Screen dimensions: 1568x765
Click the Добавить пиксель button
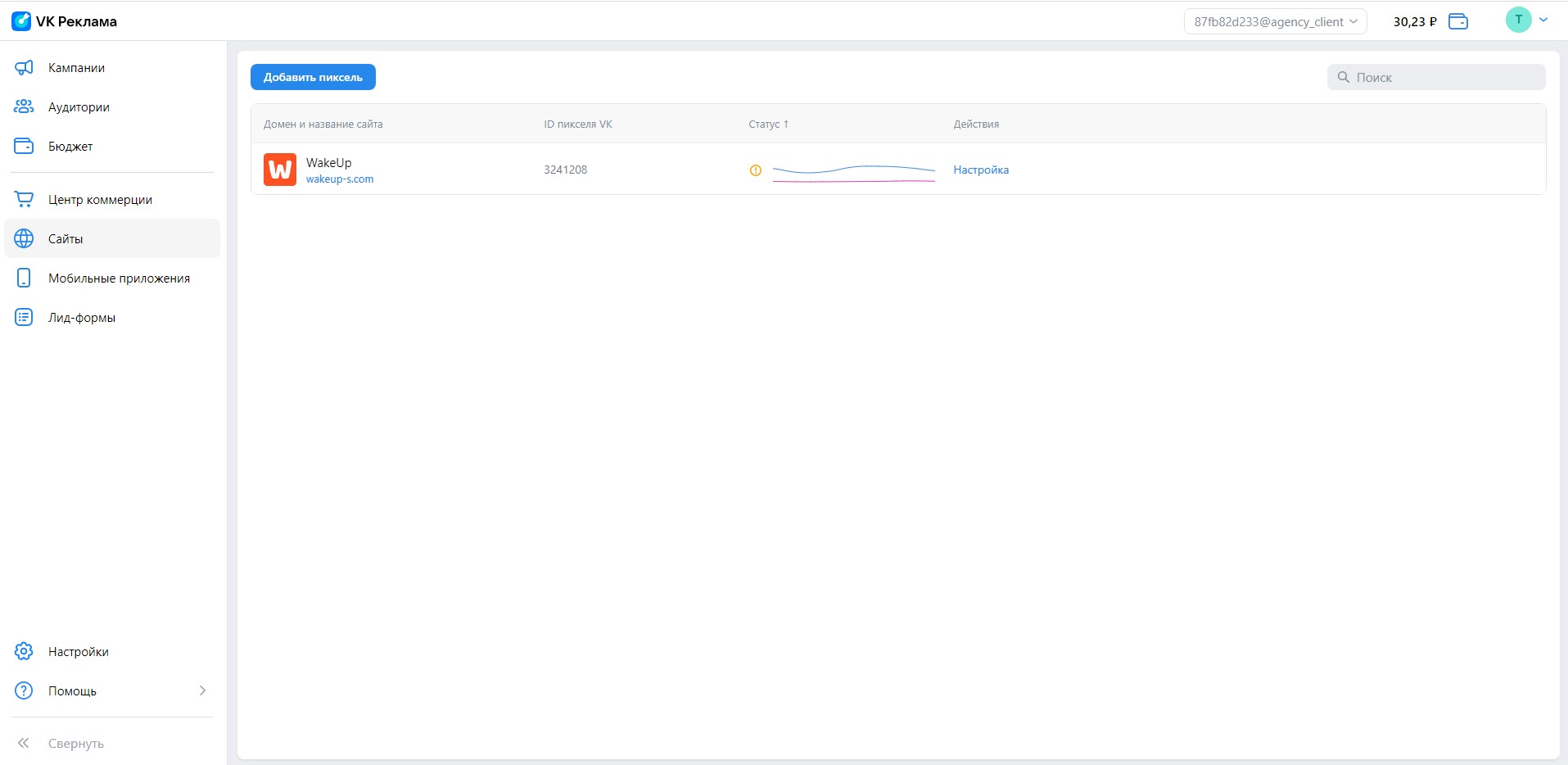(313, 77)
